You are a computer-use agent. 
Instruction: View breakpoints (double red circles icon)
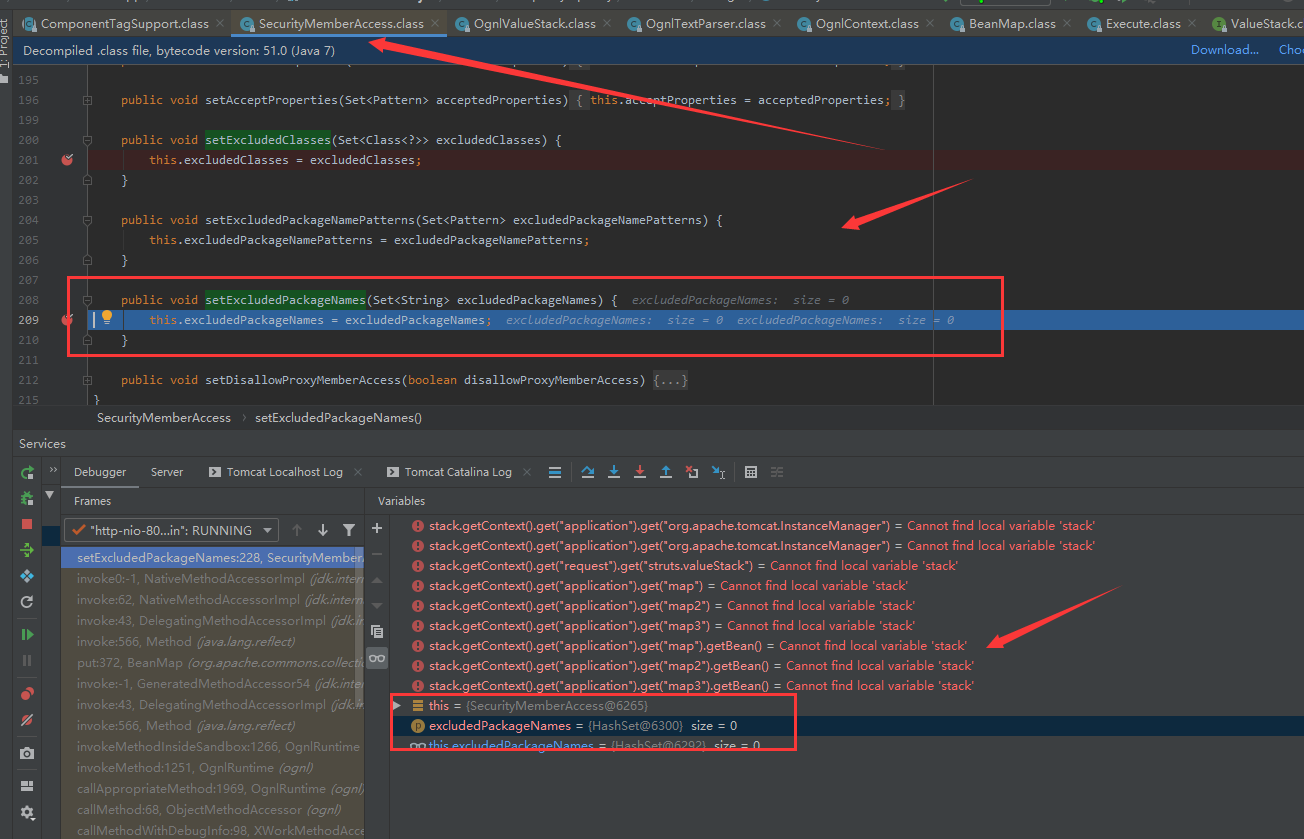tap(27, 694)
